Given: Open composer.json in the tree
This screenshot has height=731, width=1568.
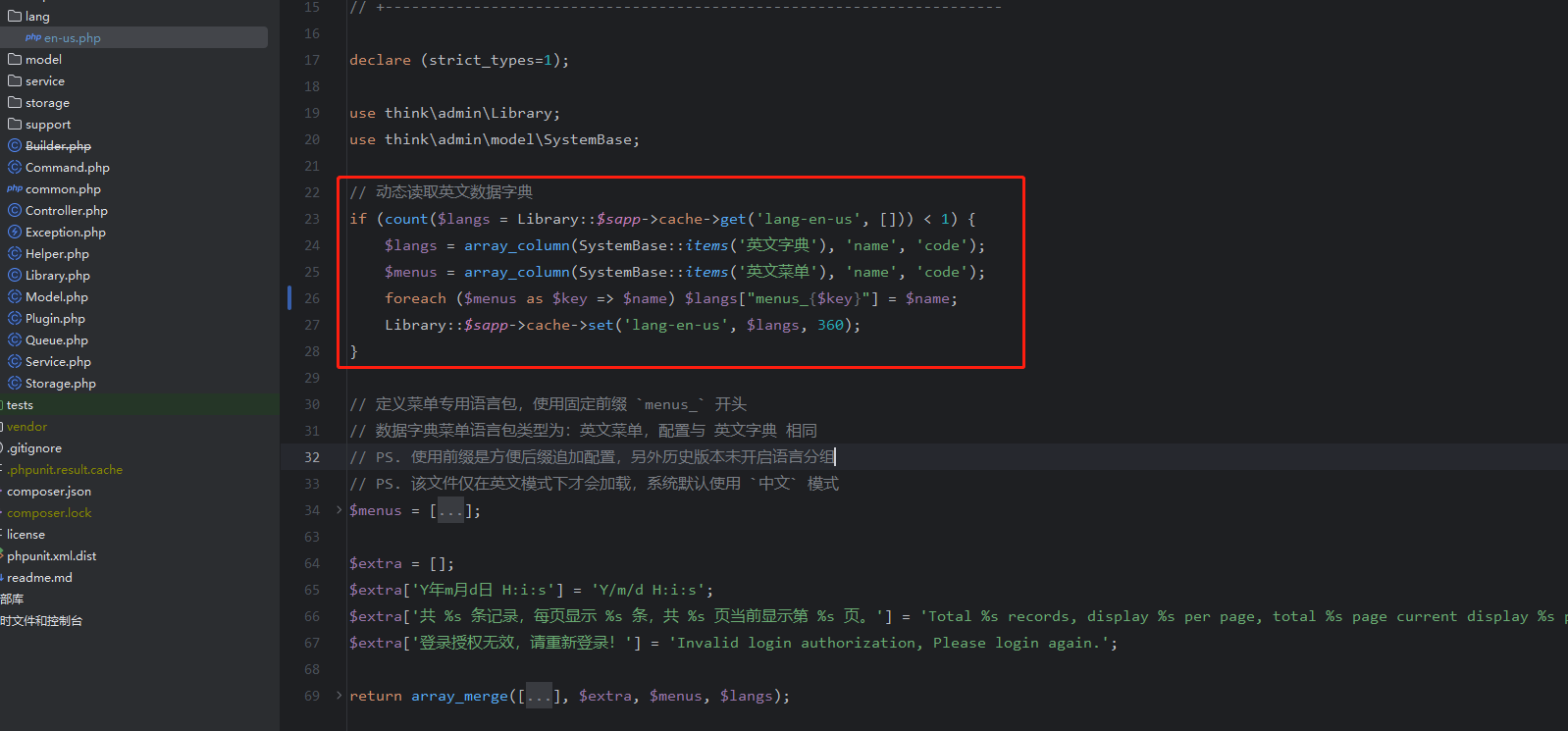Looking at the screenshot, I should pos(49,492).
